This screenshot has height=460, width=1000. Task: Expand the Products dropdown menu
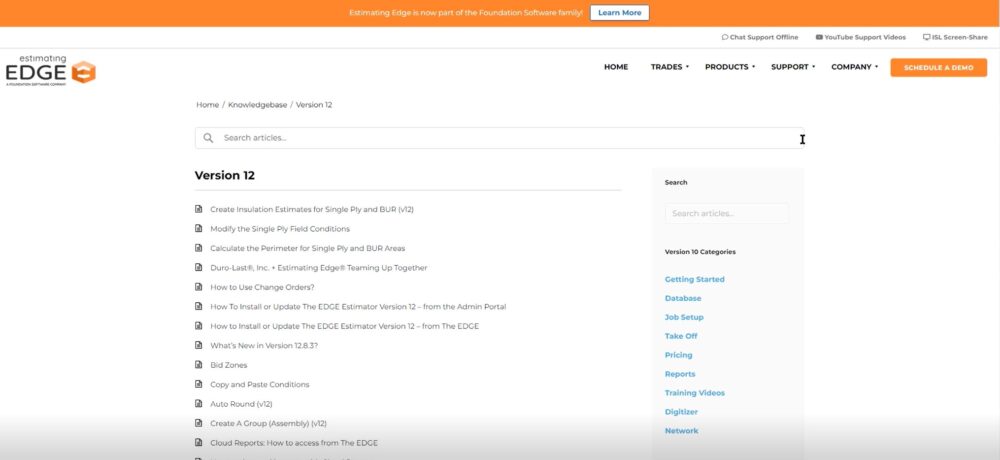pos(730,67)
